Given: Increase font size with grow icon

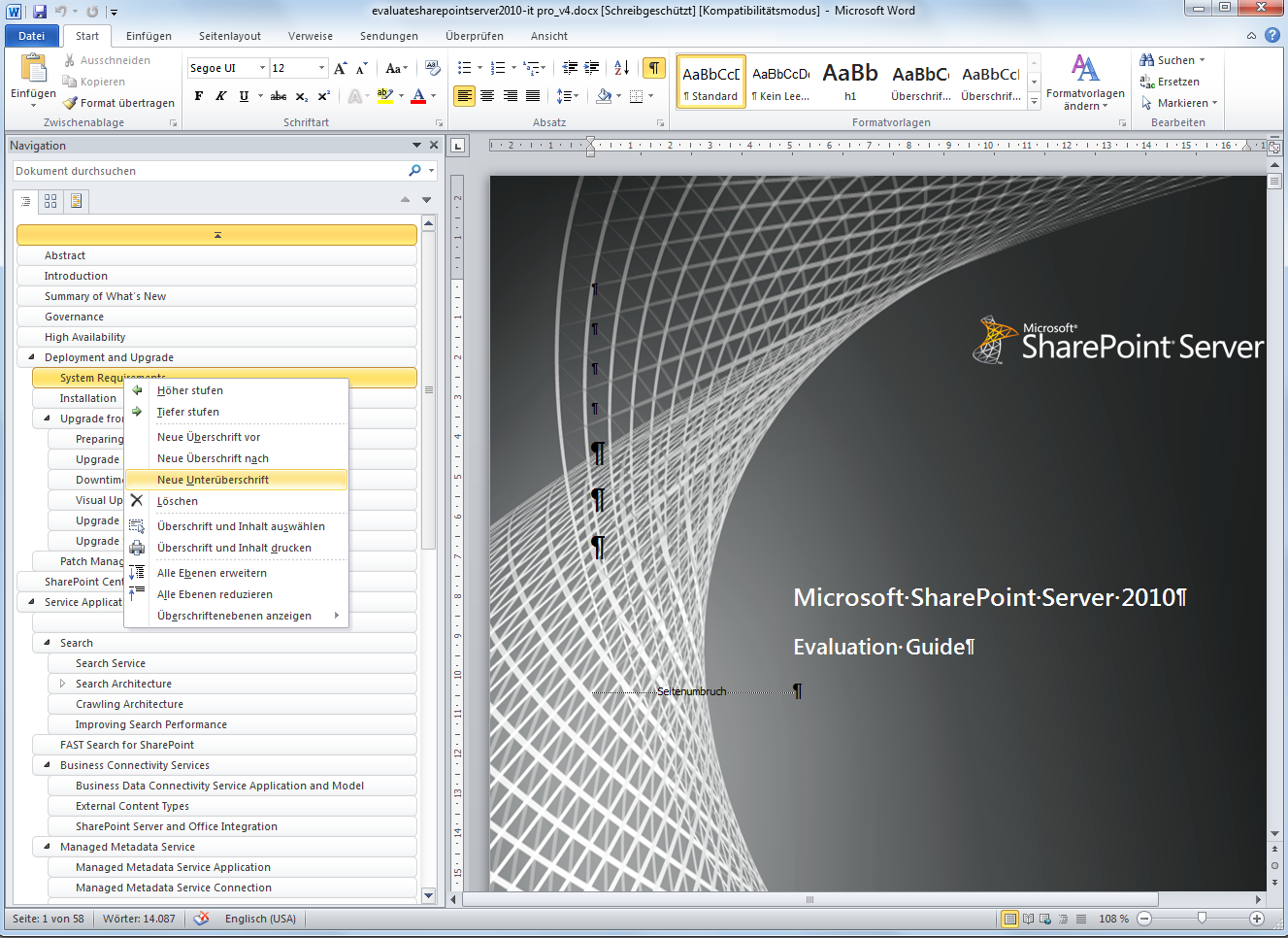Looking at the screenshot, I should (340, 68).
